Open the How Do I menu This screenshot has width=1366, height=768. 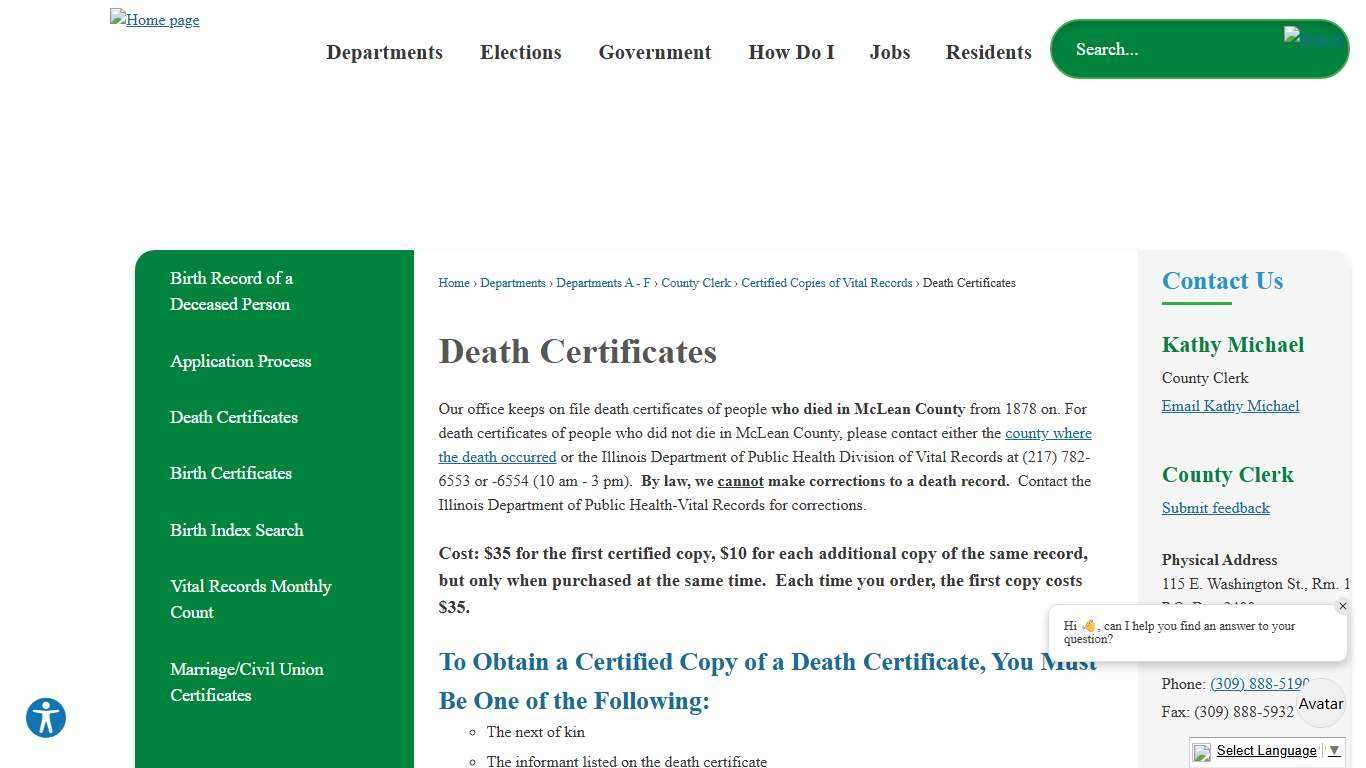[x=791, y=52]
